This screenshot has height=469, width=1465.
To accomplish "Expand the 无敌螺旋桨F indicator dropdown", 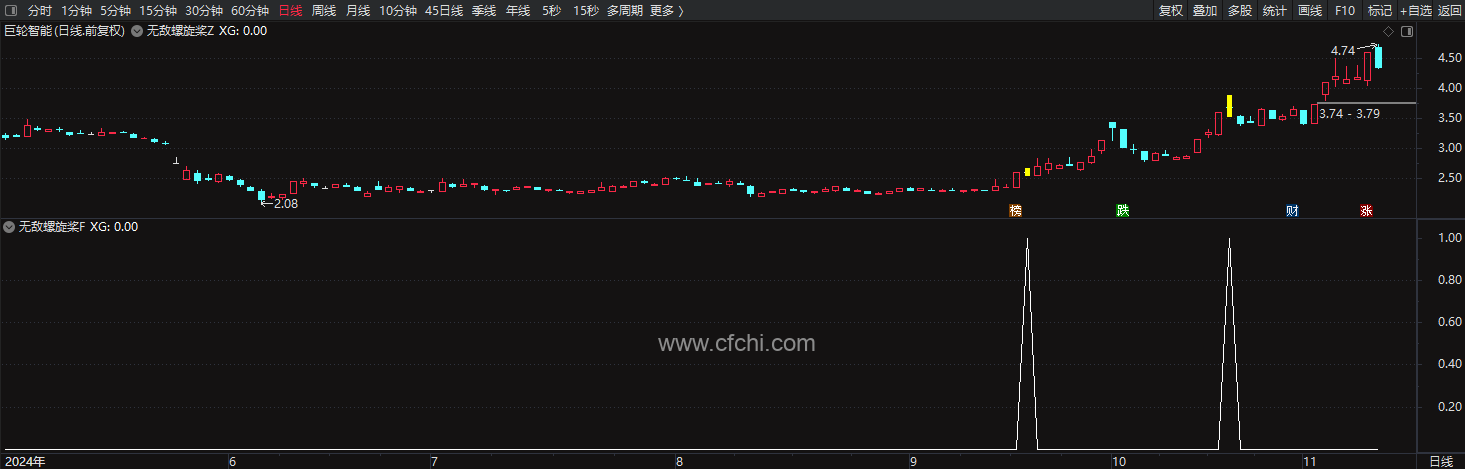I will tap(10, 227).
